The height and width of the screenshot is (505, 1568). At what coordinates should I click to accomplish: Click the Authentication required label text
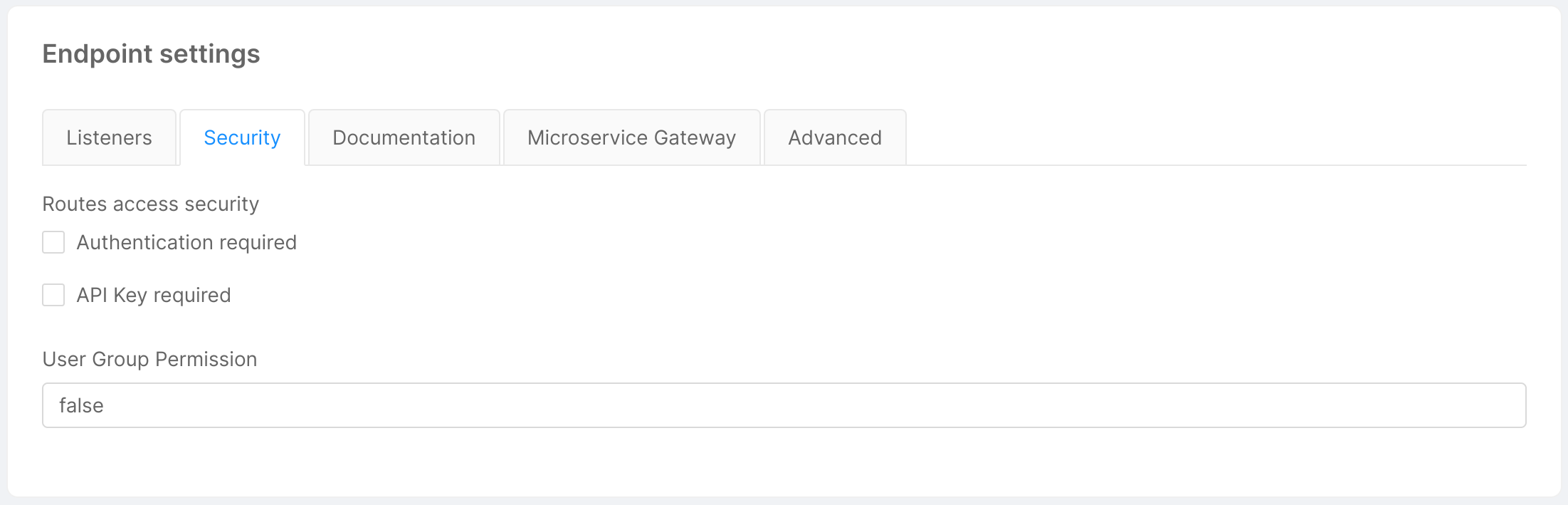186,241
